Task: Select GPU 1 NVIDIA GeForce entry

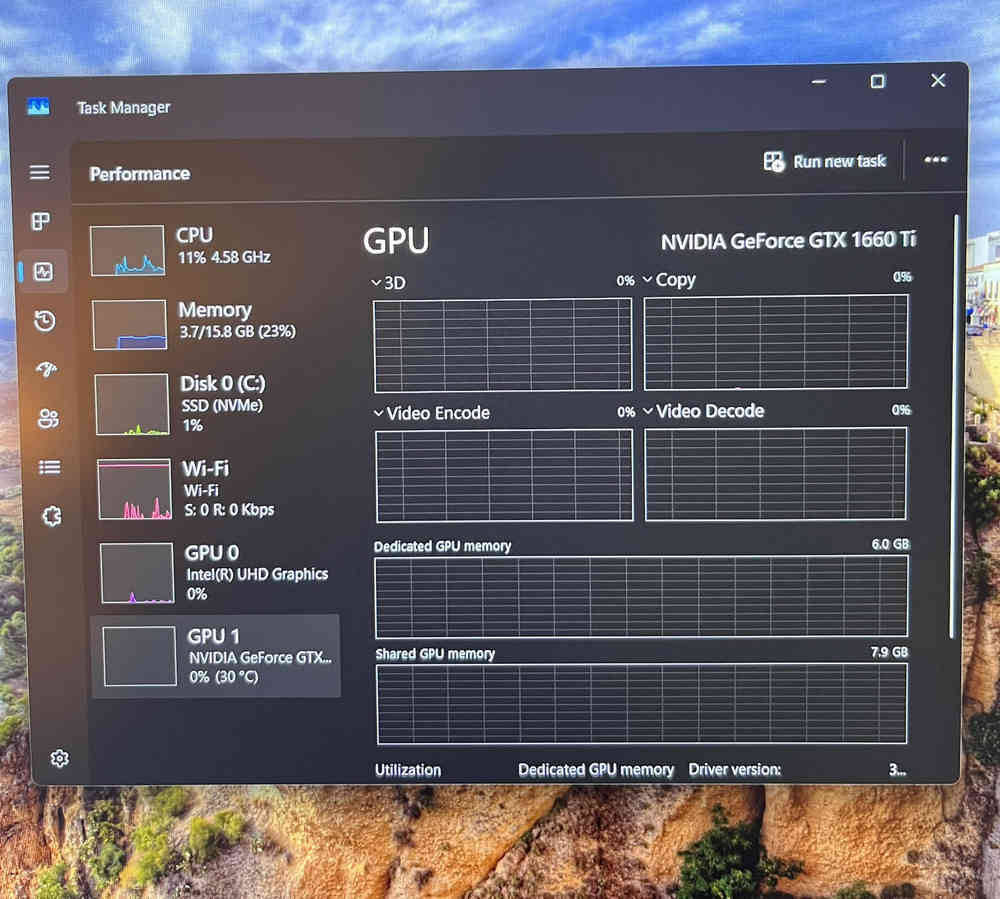Action: [x=216, y=656]
